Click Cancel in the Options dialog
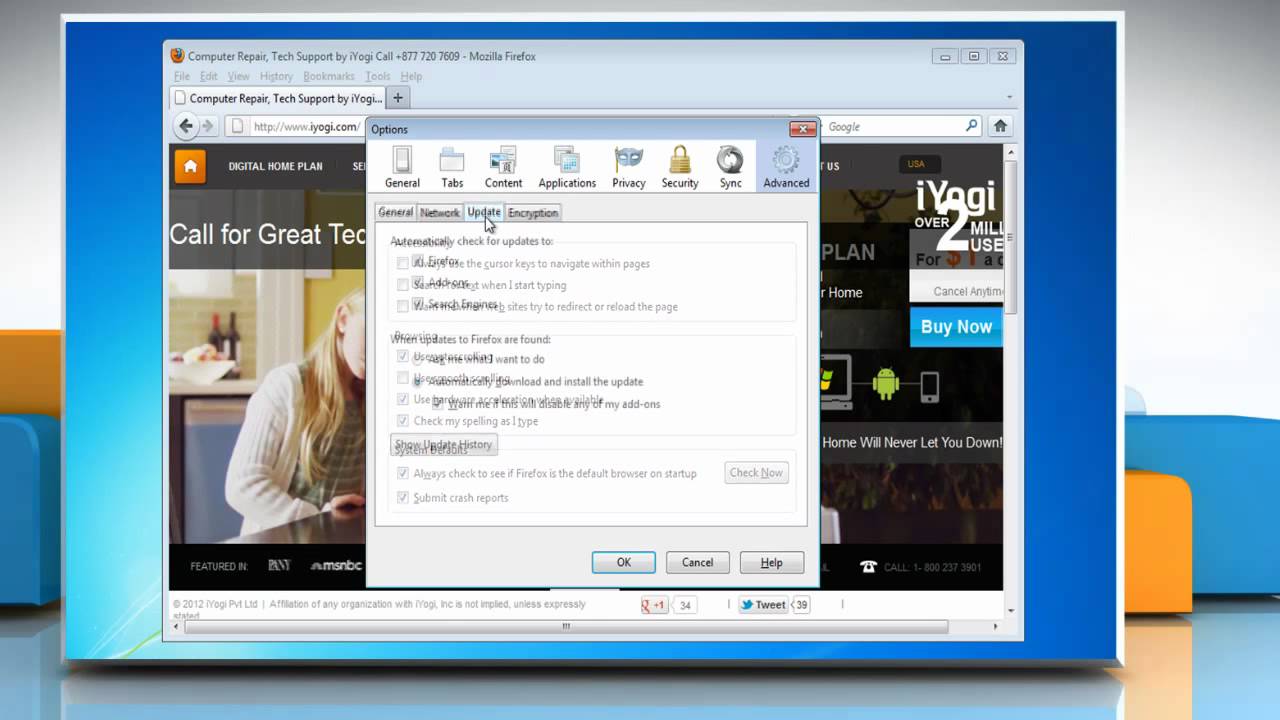The image size is (1280, 720). click(x=697, y=562)
